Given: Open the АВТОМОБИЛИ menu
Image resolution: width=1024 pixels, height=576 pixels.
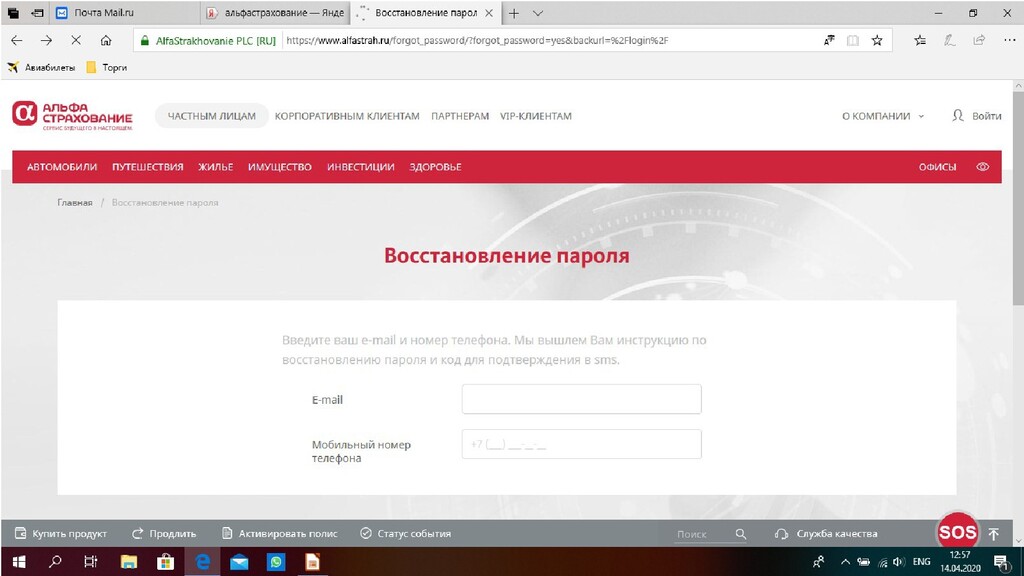Looking at the screenshot, I should (x=62, y=167).
